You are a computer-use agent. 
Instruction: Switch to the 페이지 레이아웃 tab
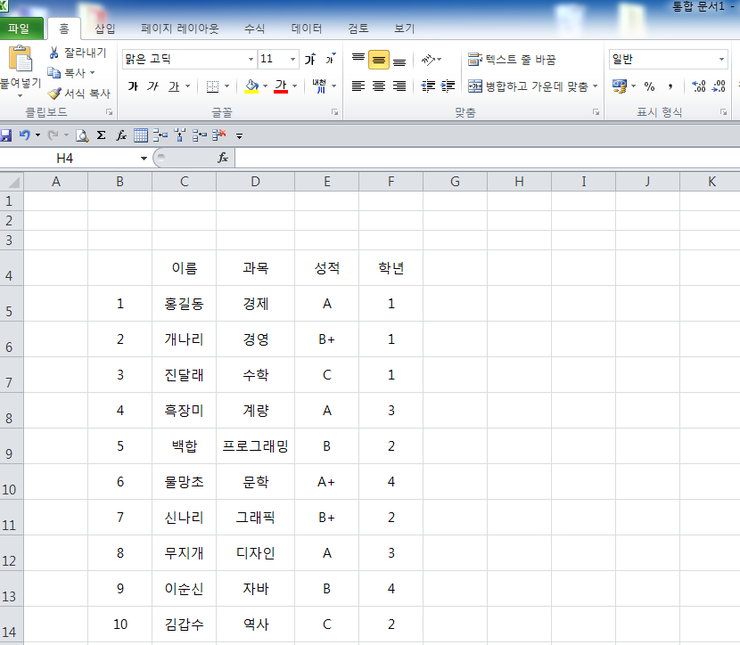tap(180, 29)
